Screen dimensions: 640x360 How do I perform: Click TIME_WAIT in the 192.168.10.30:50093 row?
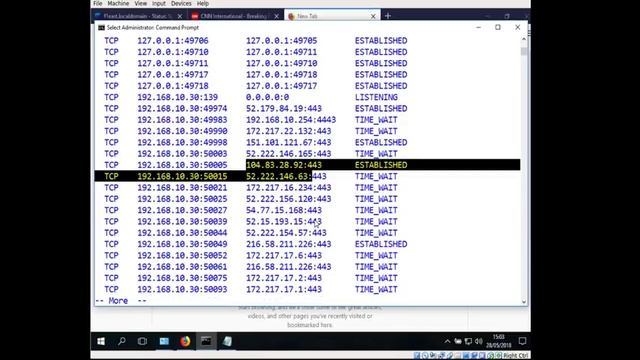tap(376, 289)
